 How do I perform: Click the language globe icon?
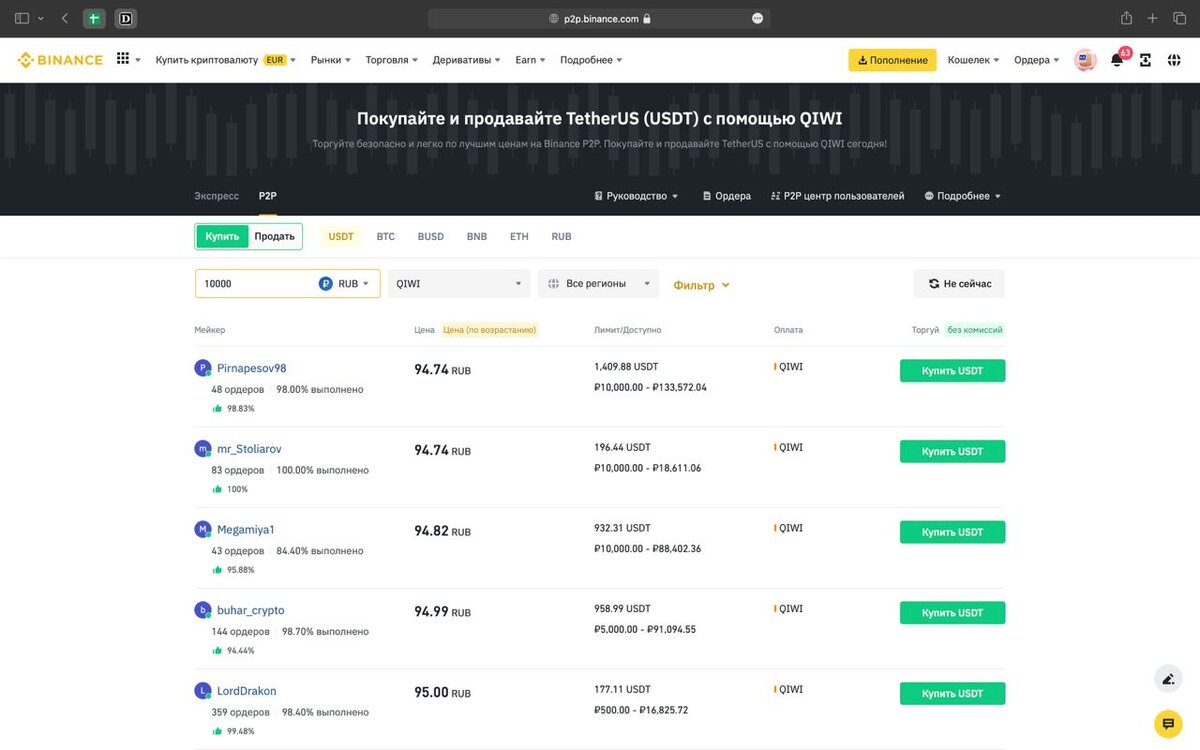pos(1173,60)
